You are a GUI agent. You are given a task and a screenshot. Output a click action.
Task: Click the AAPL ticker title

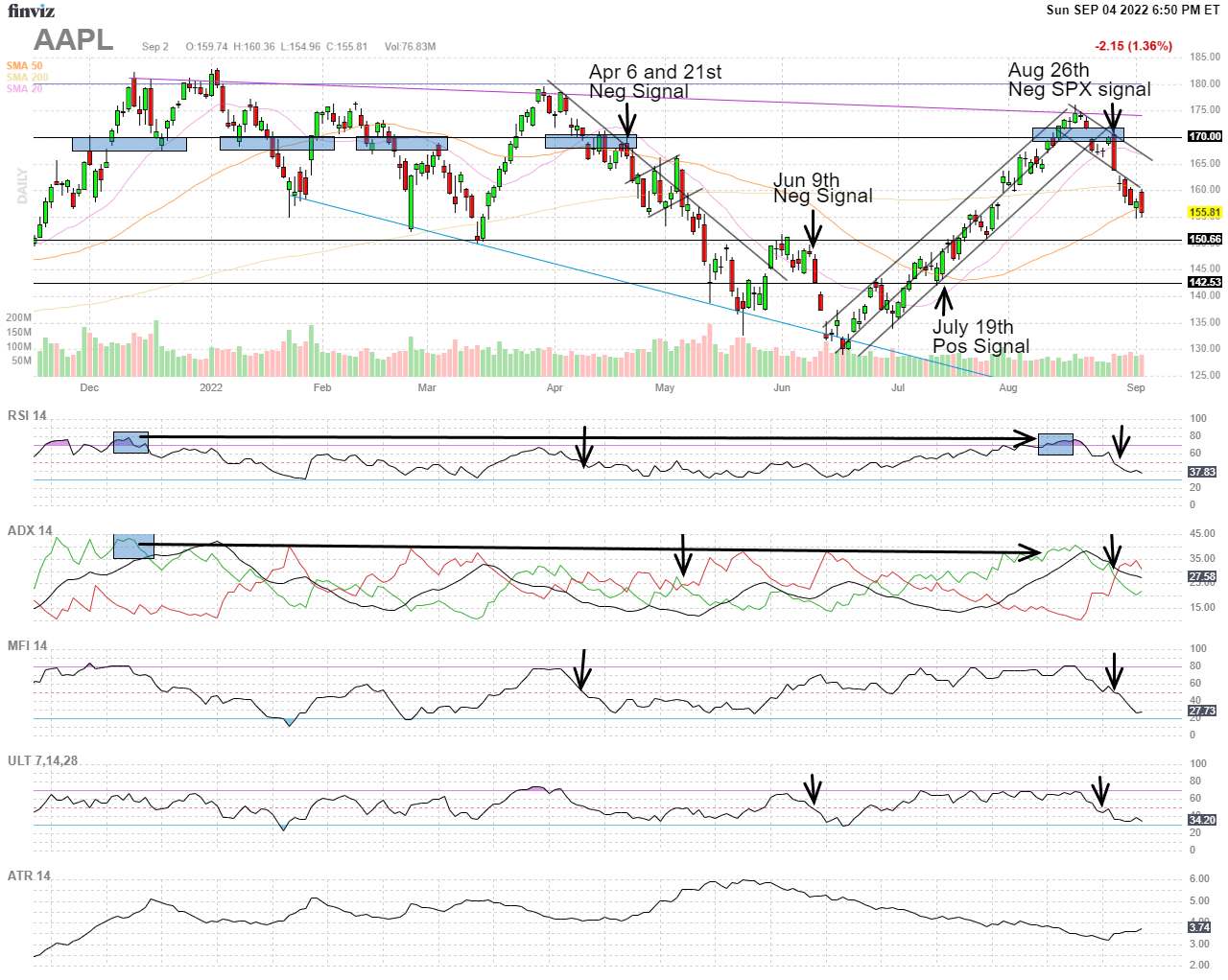(x=74, y=40)
